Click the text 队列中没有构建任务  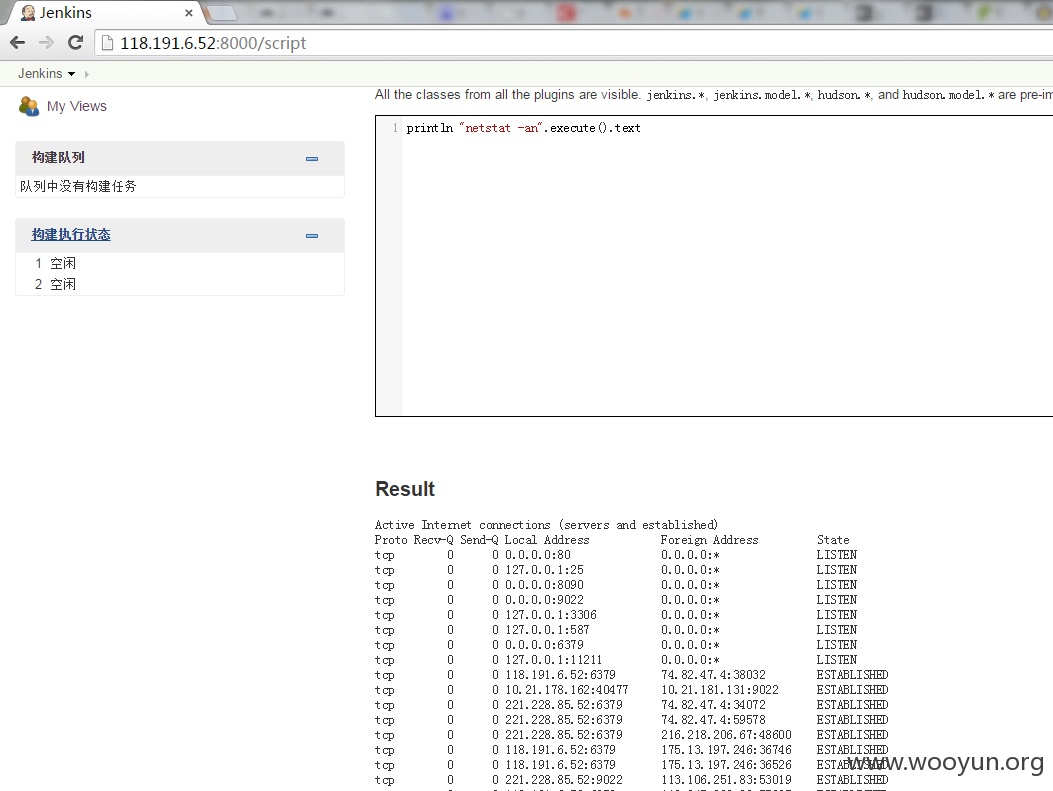click(78, 186)
